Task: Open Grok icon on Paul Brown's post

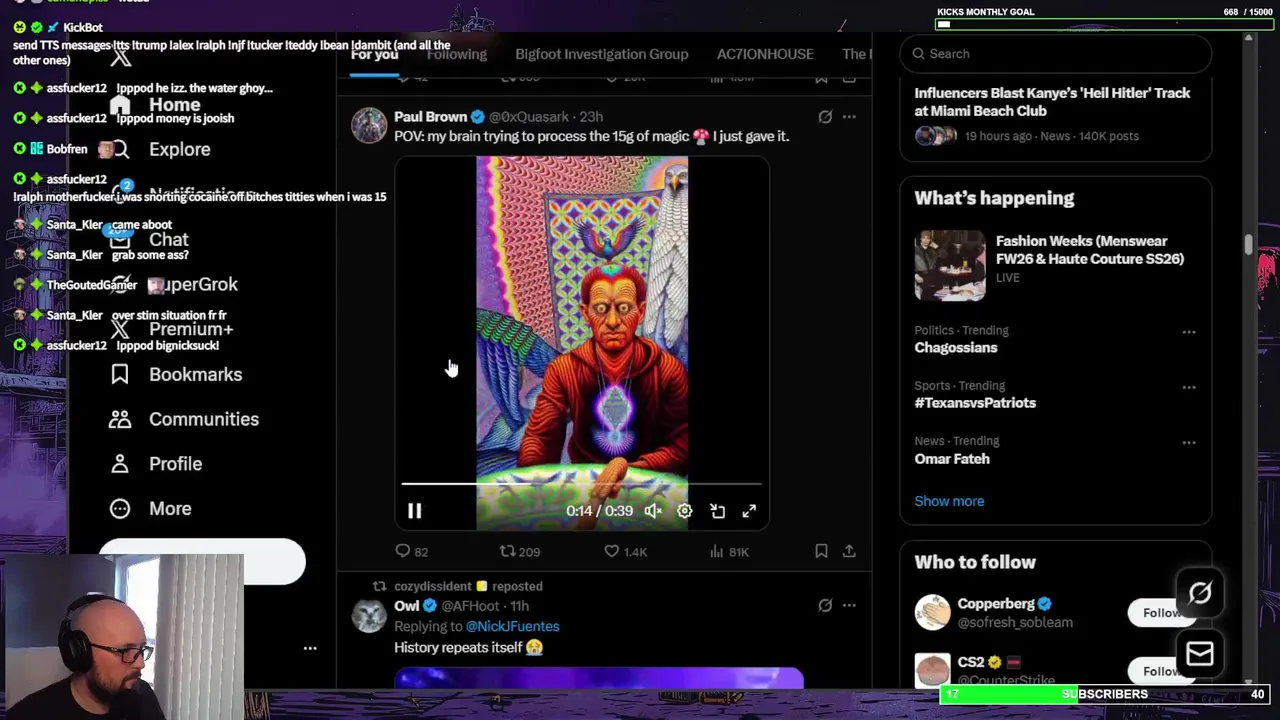Action: (x=825, y=117)
